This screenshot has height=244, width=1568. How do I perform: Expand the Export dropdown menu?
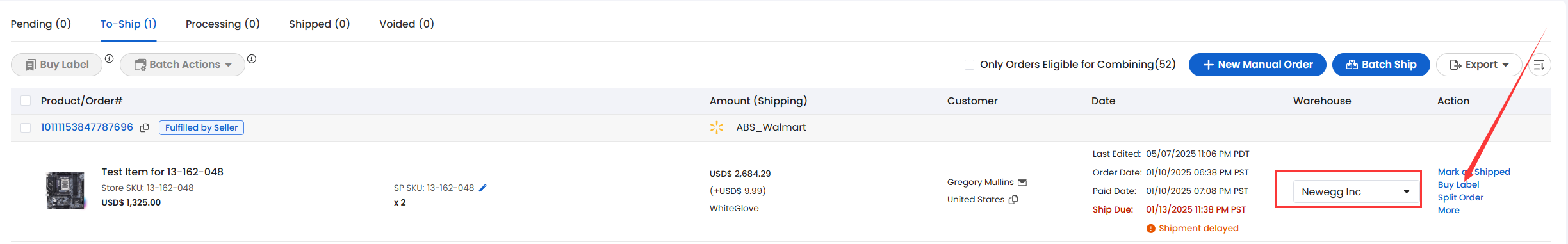pyautogui.click(x=1479, y=65)
